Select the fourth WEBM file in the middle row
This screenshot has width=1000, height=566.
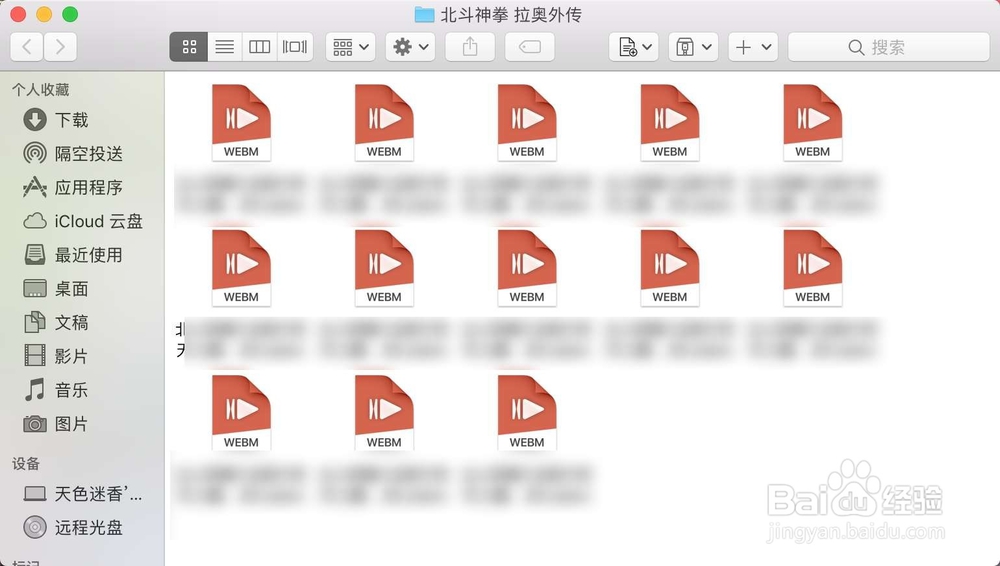click(x=670, y=268)
